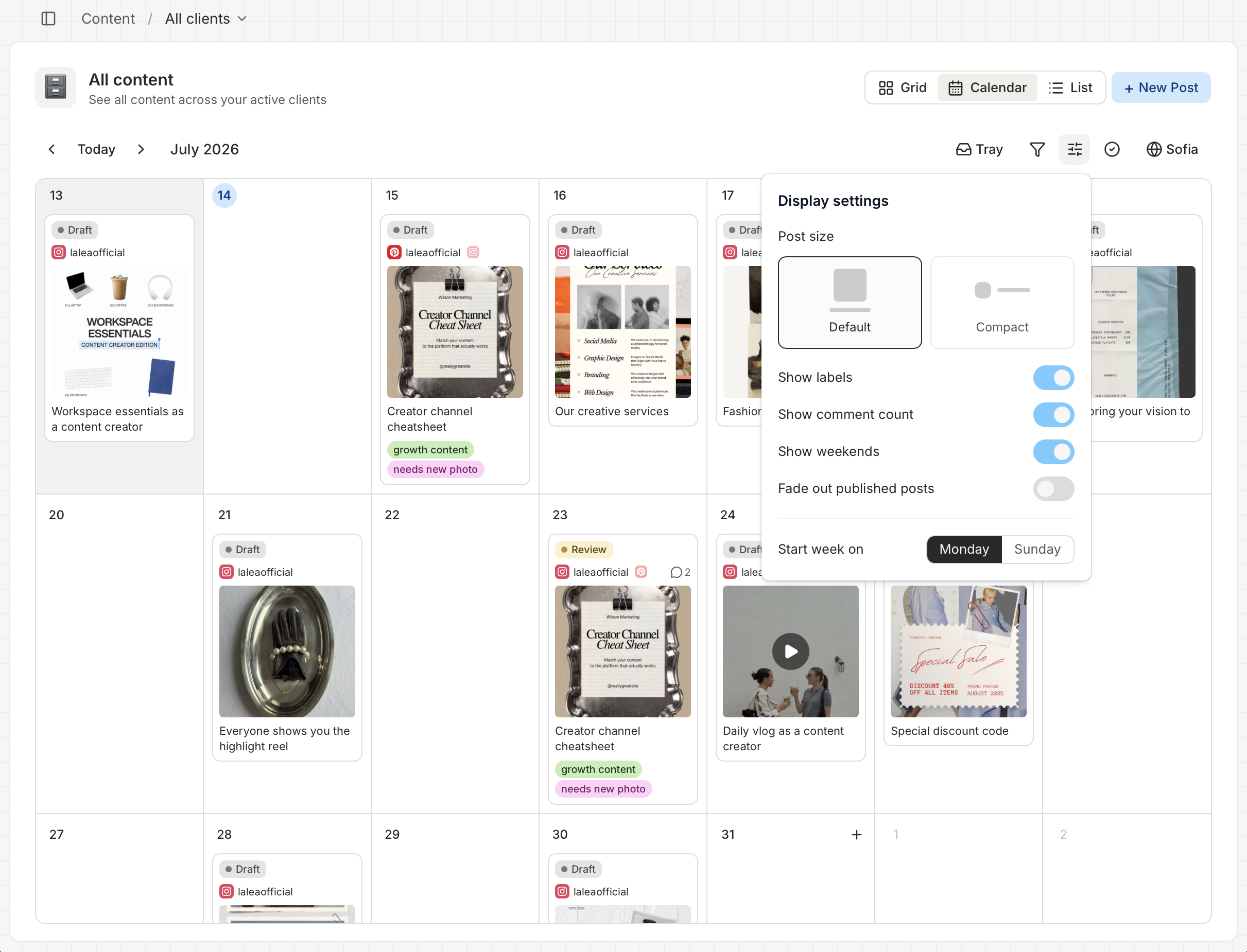1247x952 pixels.
Task: Select Default post size
Action: 850,303
